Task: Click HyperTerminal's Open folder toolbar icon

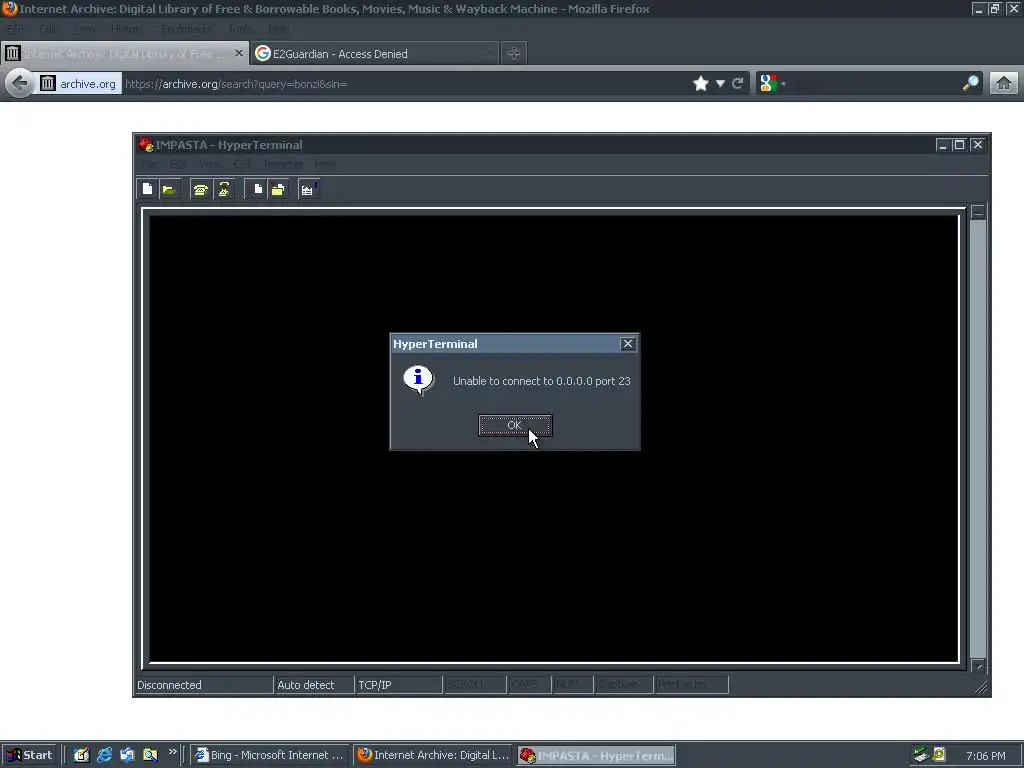Action: 169,189
